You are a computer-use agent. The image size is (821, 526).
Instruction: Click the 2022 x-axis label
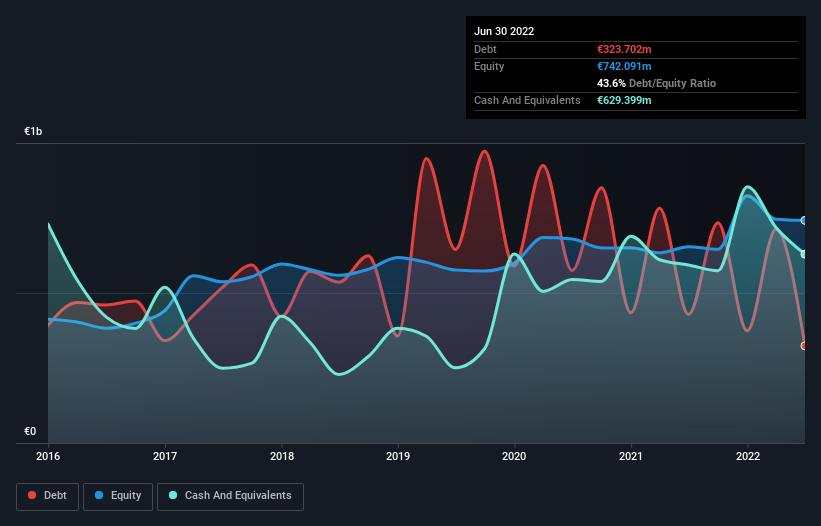748,456
